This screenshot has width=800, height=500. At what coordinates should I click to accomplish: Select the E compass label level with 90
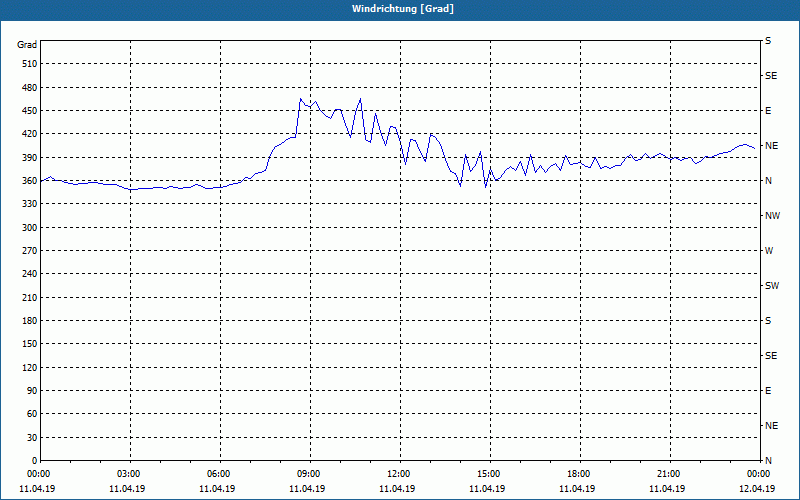(768, 391)
